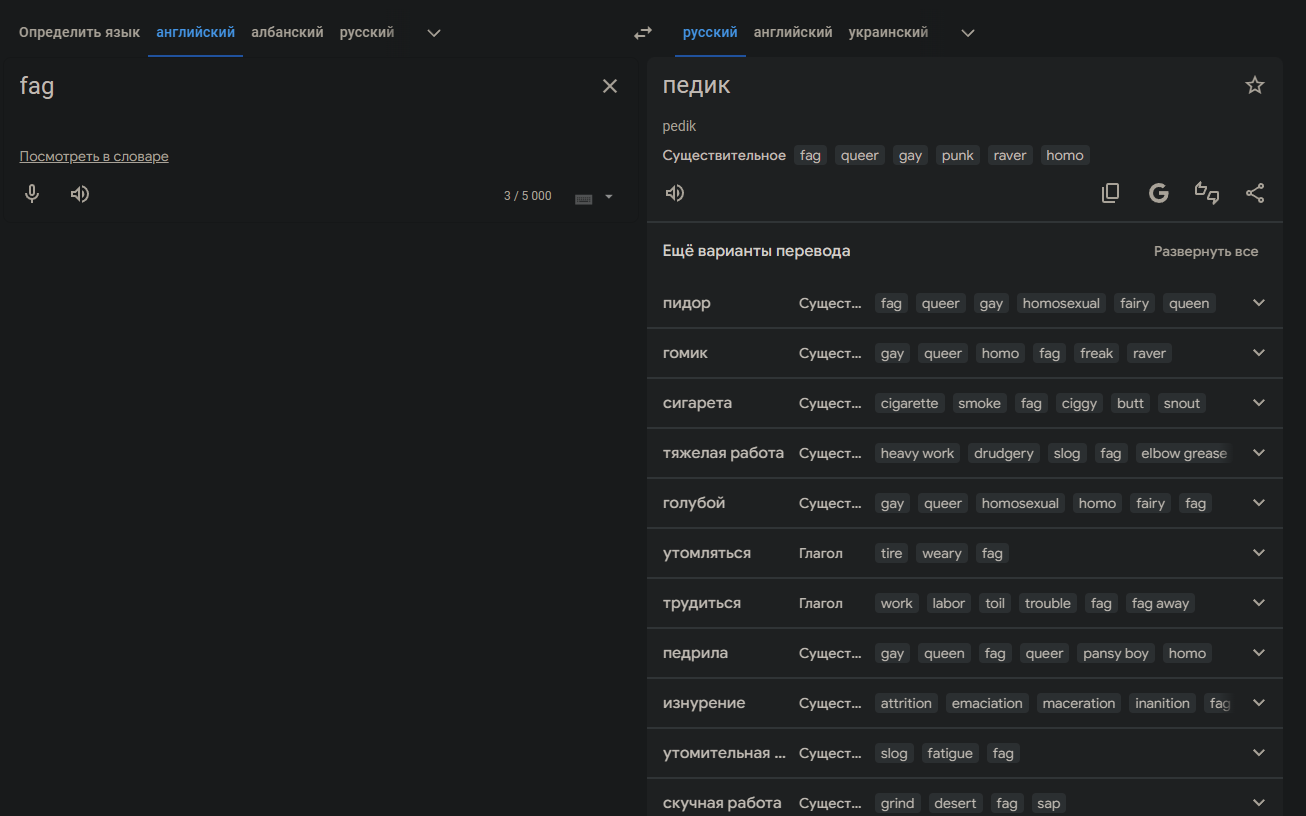1306x816 pixels.
Task: Click the сигарета entry word
Action: pos(697,403)
